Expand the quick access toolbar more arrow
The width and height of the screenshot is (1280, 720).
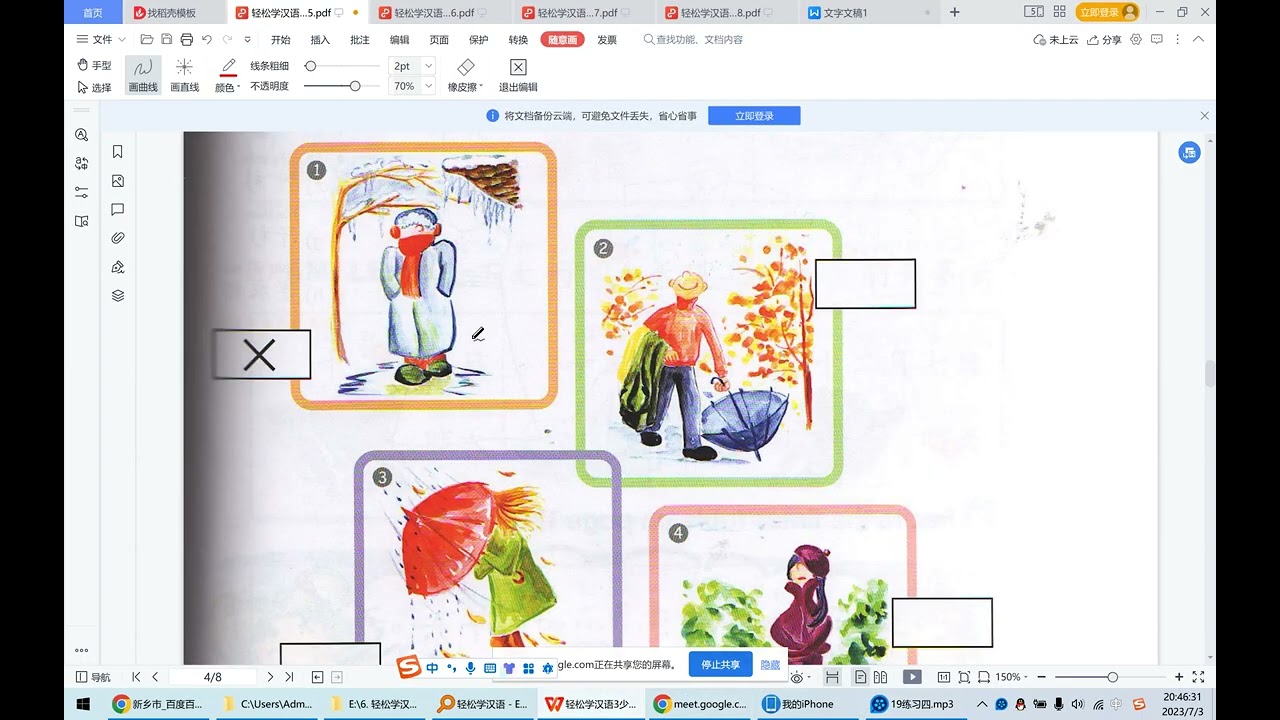click(x=248, y=40)
